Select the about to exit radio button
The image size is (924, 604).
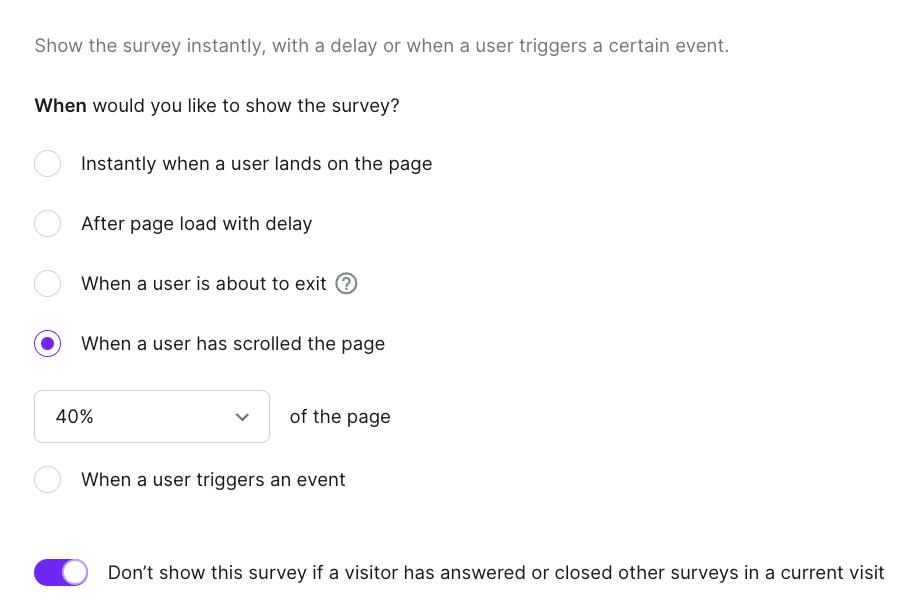(x=47, y=284)
